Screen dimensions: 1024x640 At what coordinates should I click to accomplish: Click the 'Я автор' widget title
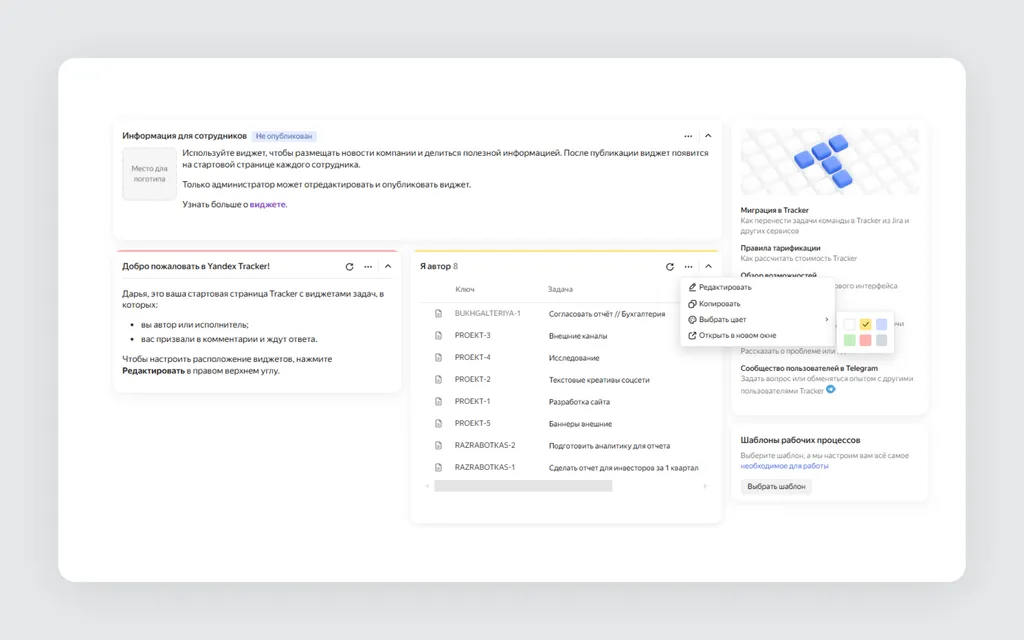coord(435,266)
